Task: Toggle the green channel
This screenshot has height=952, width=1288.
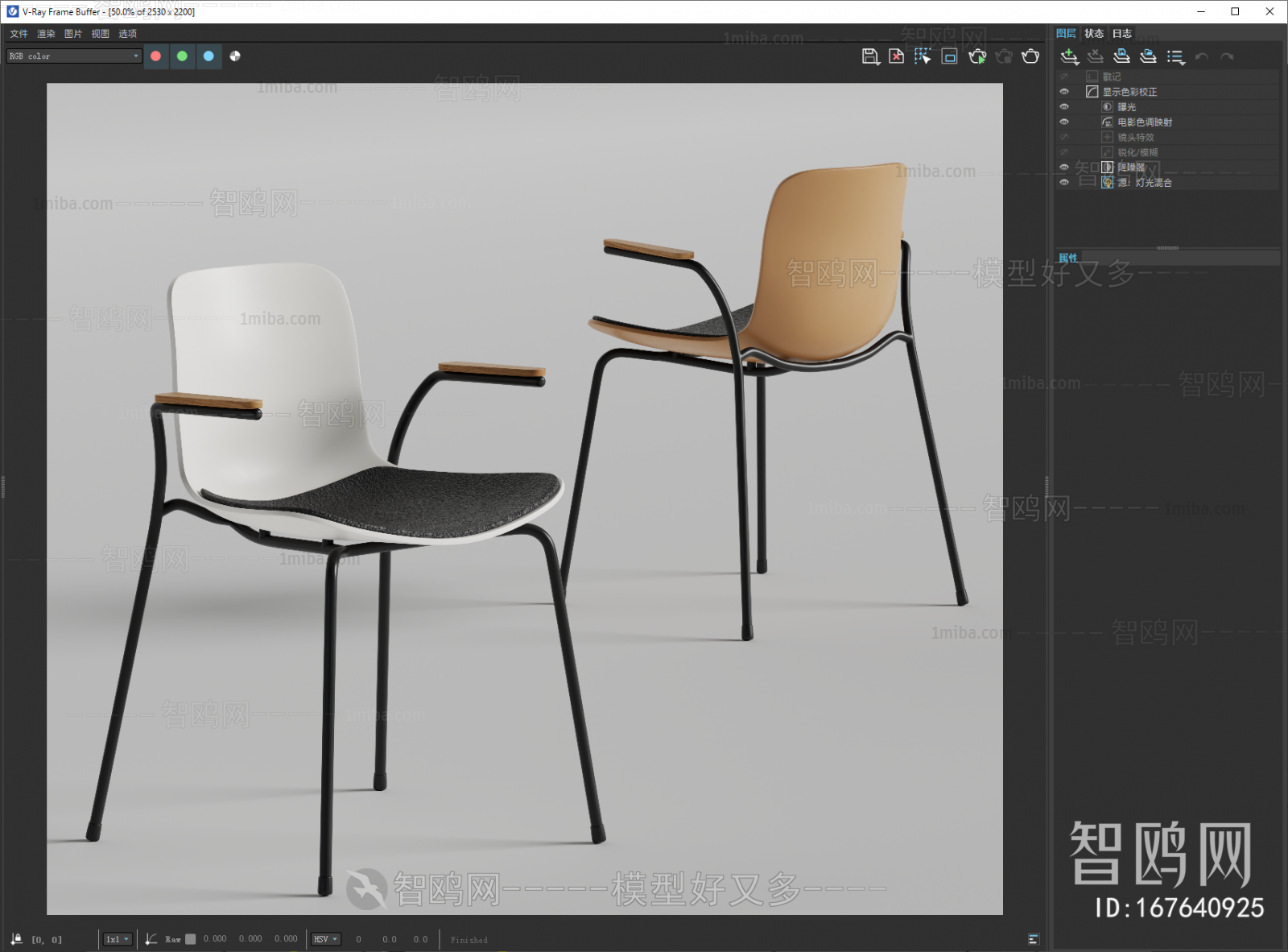Action: point(182,56)
